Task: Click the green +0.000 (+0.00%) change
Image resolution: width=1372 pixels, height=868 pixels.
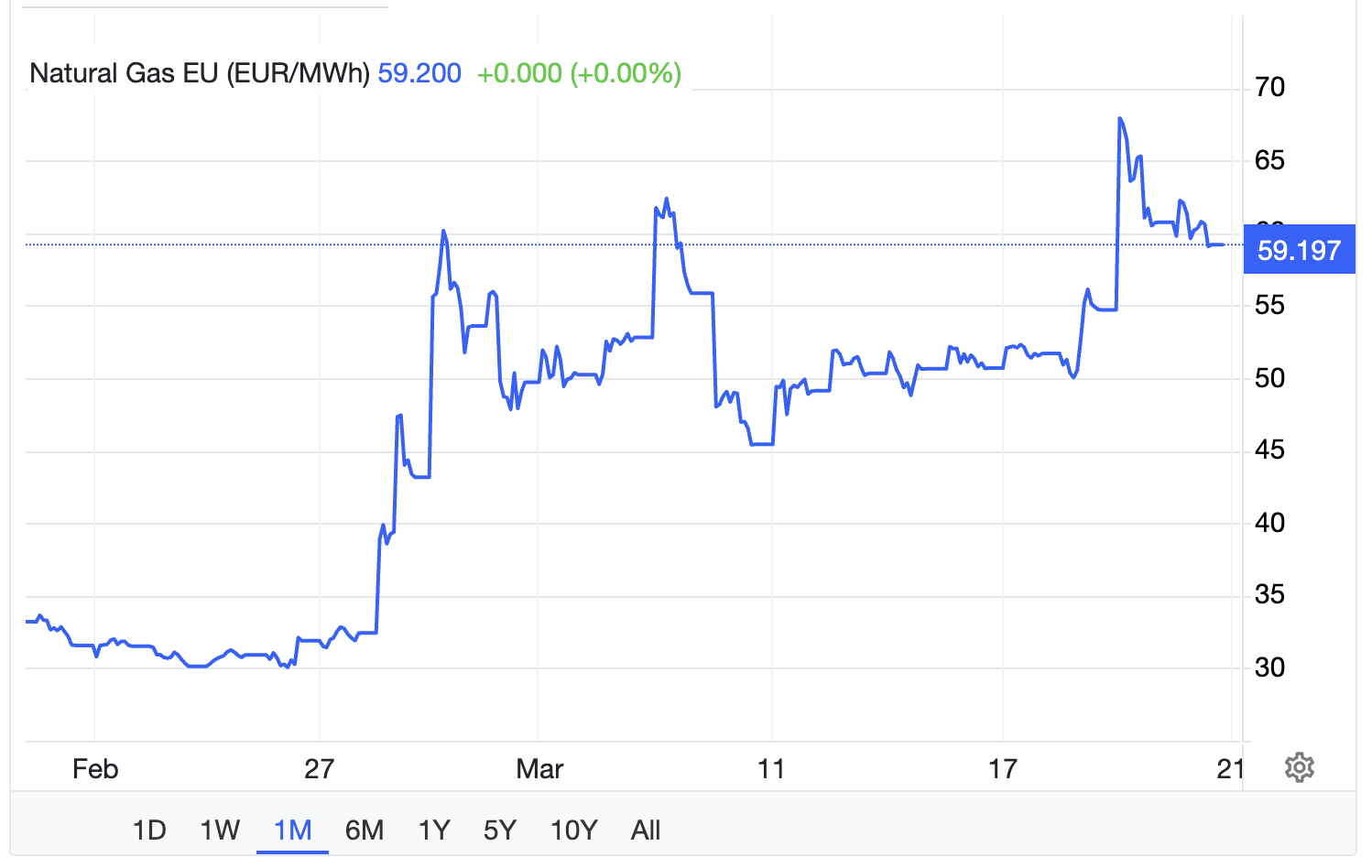Action: [x=579, y=73]
